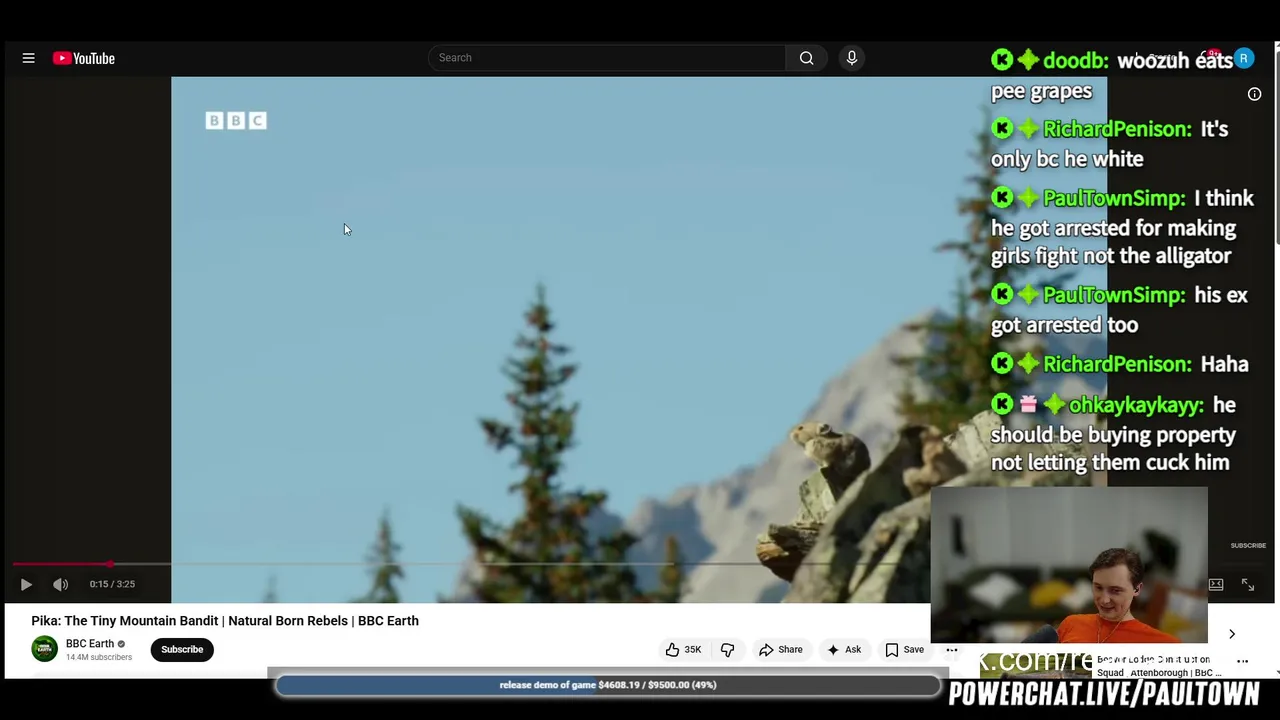Open the Ask AI sparkle button
The image size is (1280, 720).
844,650
